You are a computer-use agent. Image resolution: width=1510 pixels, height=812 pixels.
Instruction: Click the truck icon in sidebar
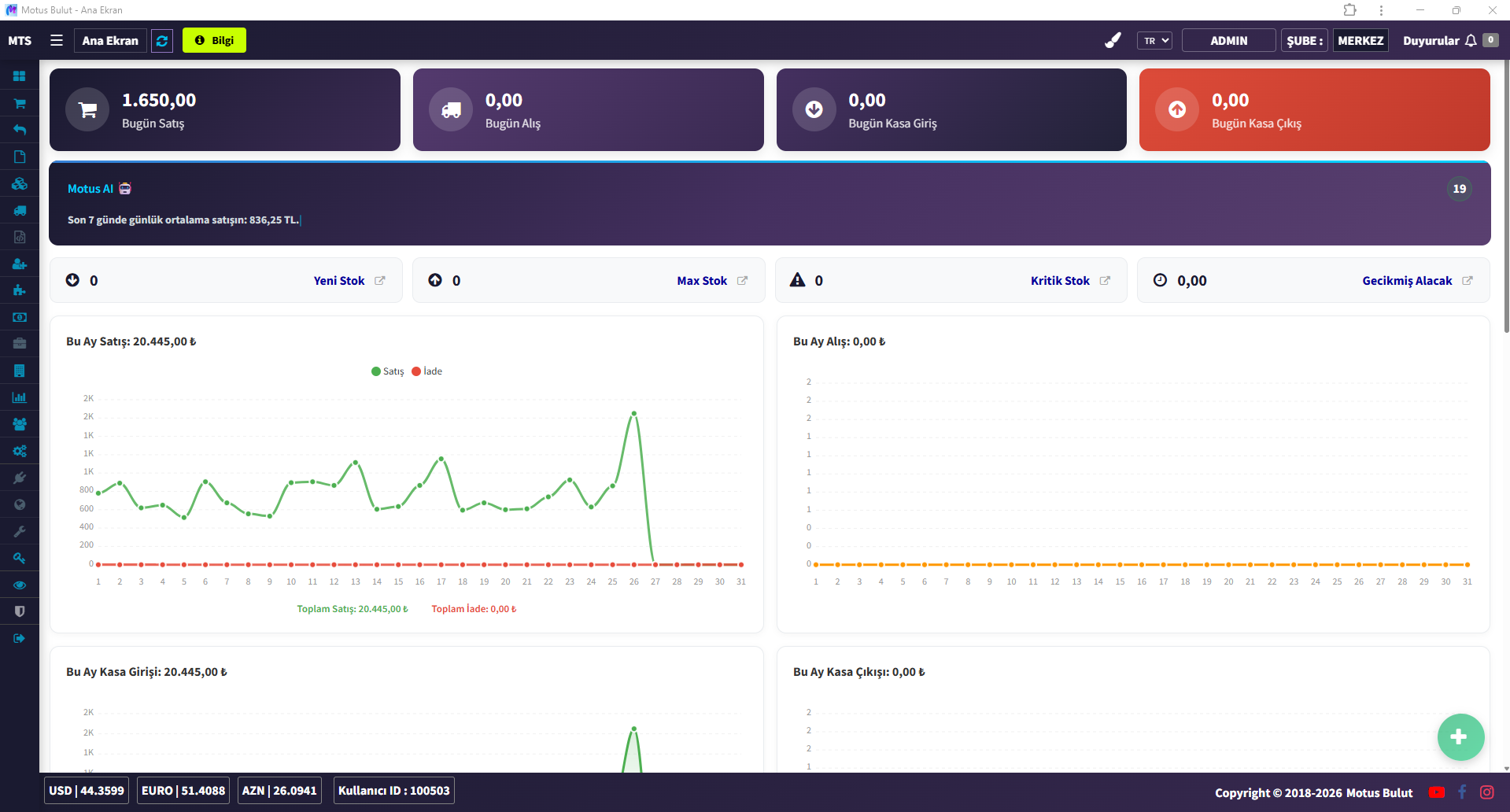pos(20,210)
